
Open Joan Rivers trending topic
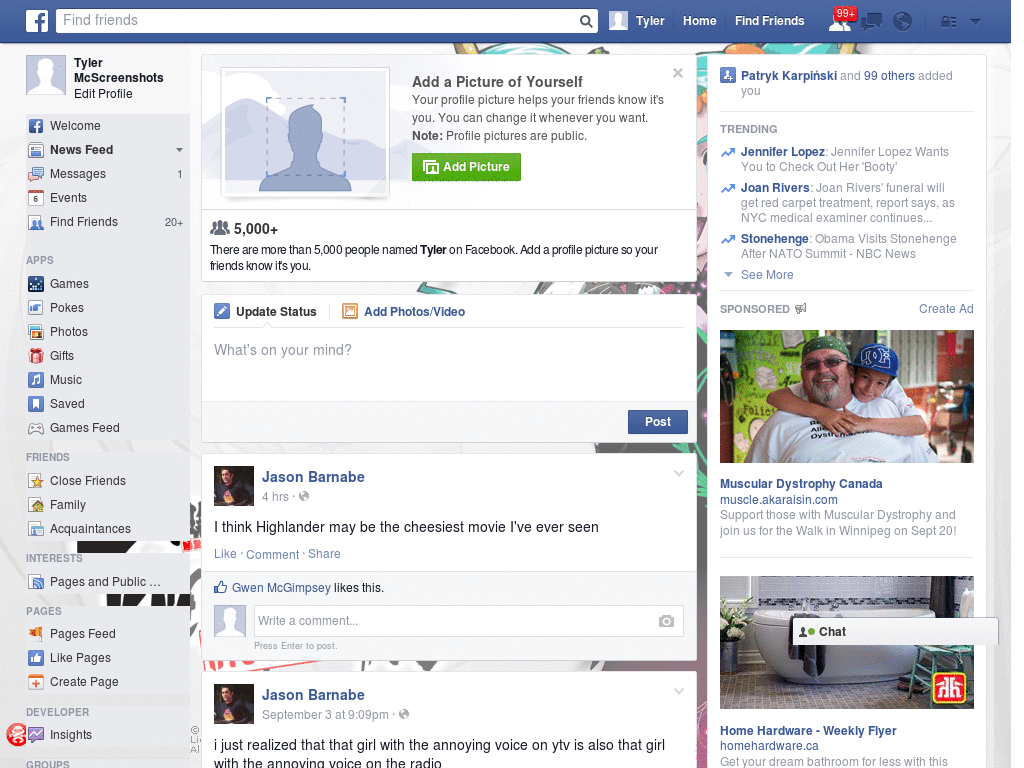pyautogui.click(x=775, y=188)
